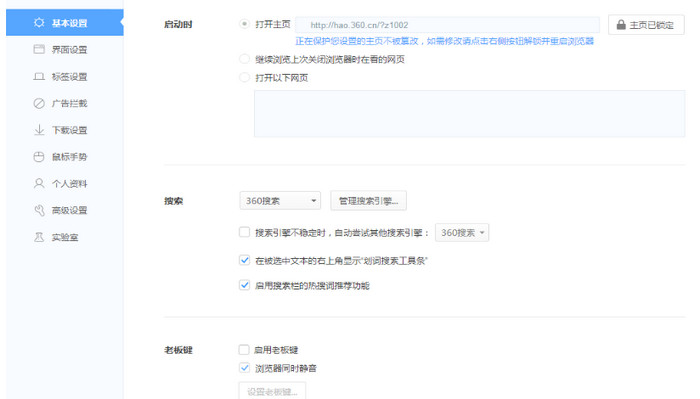Uncheck 浏览器同时静音 checkbox
This screenshot has height=399, width=700.
(x=244, y=368)
